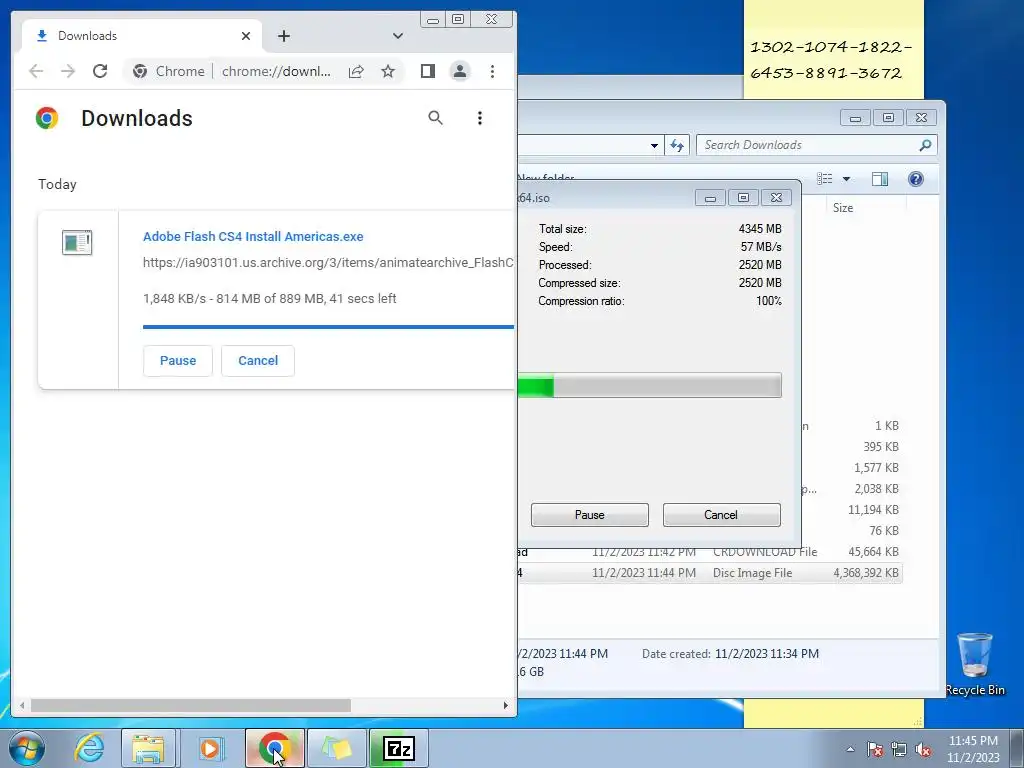1024x768 pixels.
Task: Select the 2,038 KB file row
Action: tap(851, 488)
